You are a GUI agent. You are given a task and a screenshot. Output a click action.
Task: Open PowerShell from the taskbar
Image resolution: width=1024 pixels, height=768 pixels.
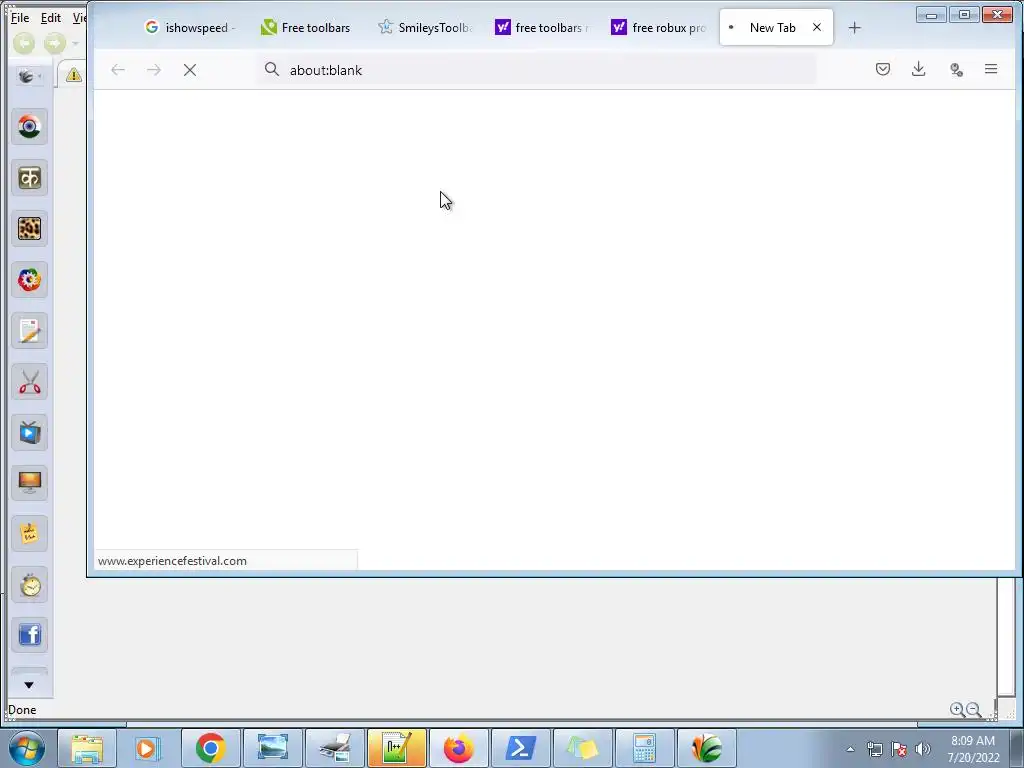[520, 748]
